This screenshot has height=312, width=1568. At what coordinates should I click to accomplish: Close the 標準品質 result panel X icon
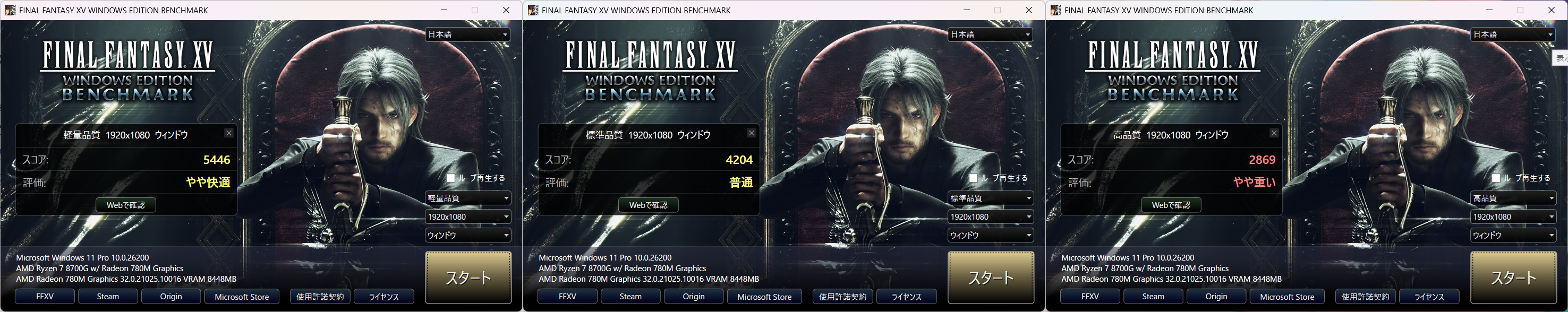pos(751,133)
